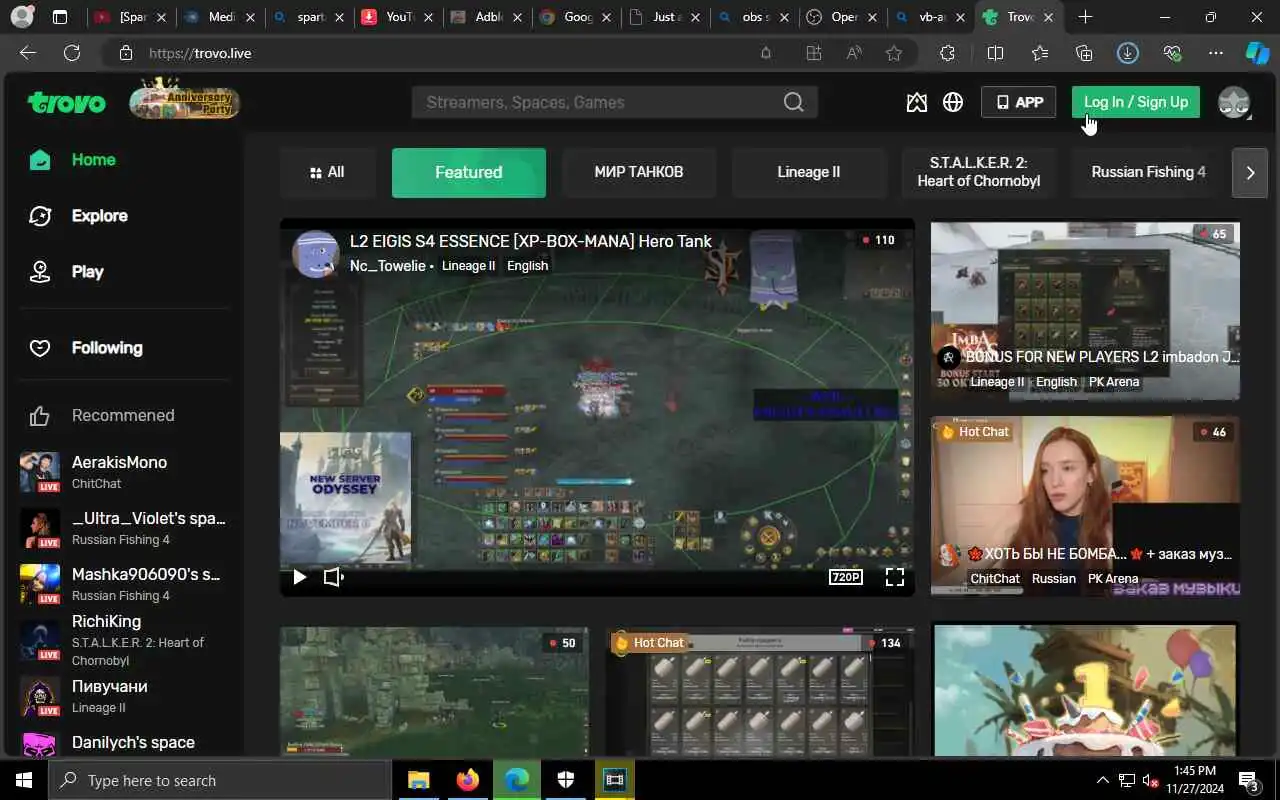Open browser settings ellipsis menu

1216,53
